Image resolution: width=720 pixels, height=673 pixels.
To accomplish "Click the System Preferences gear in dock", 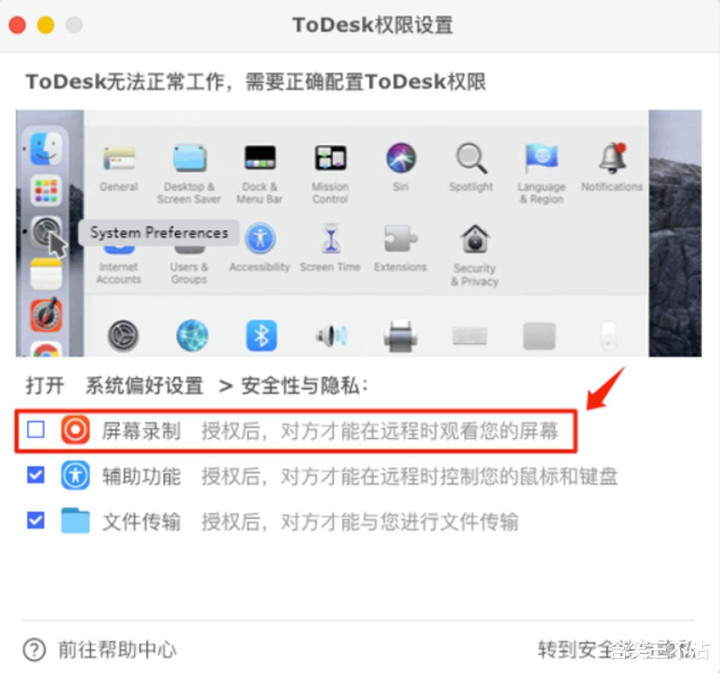I will point(46,232).
